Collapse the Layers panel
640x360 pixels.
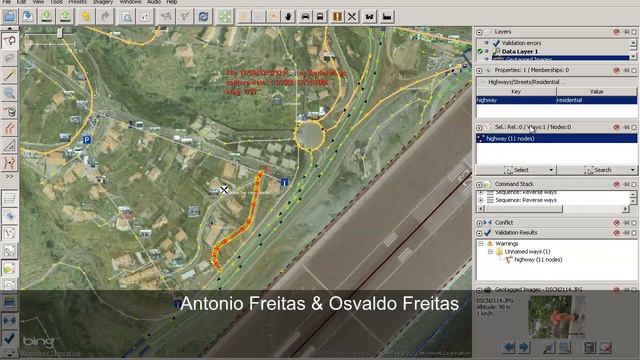click(x=479, y=32)
